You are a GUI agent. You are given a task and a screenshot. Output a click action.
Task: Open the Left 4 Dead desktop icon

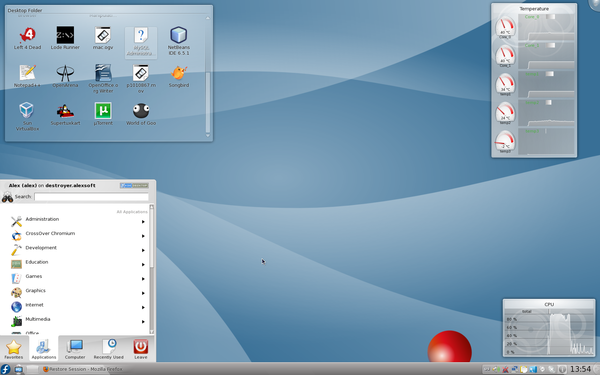(x=27, y=38)
